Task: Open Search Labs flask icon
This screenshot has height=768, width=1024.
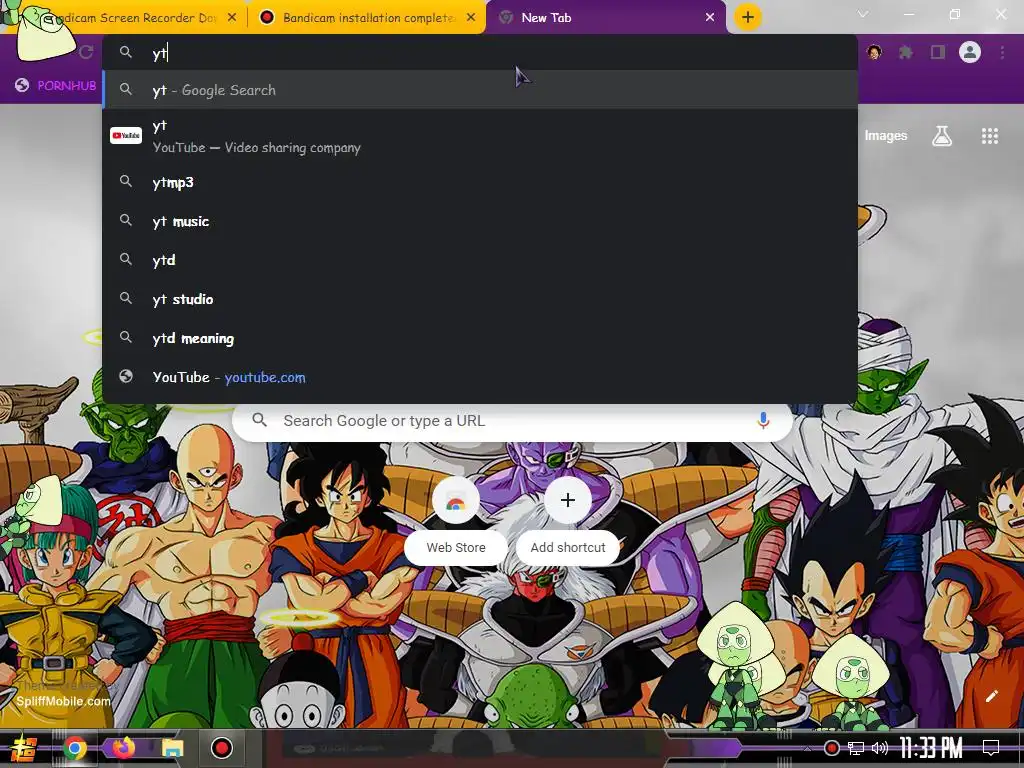Action: click(942, 136)
